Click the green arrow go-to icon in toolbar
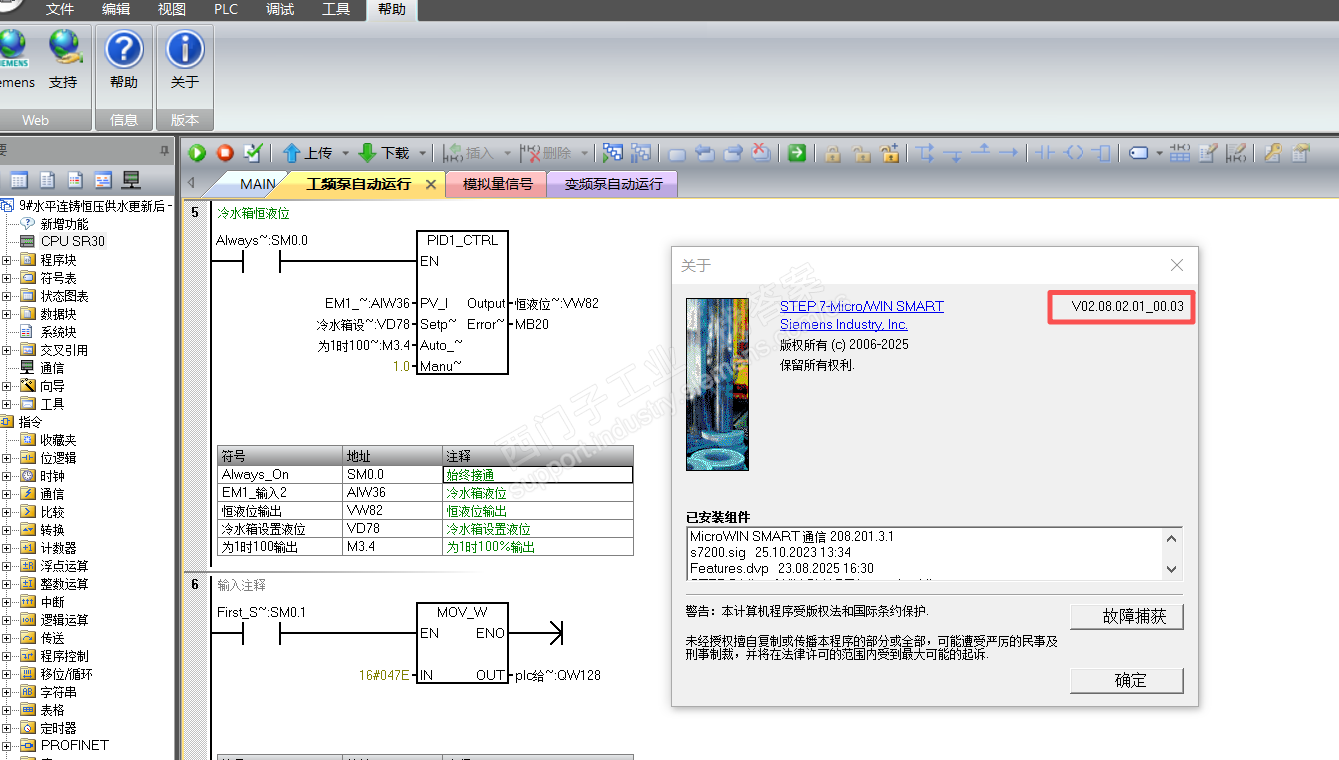 click(x=797, y=153)
